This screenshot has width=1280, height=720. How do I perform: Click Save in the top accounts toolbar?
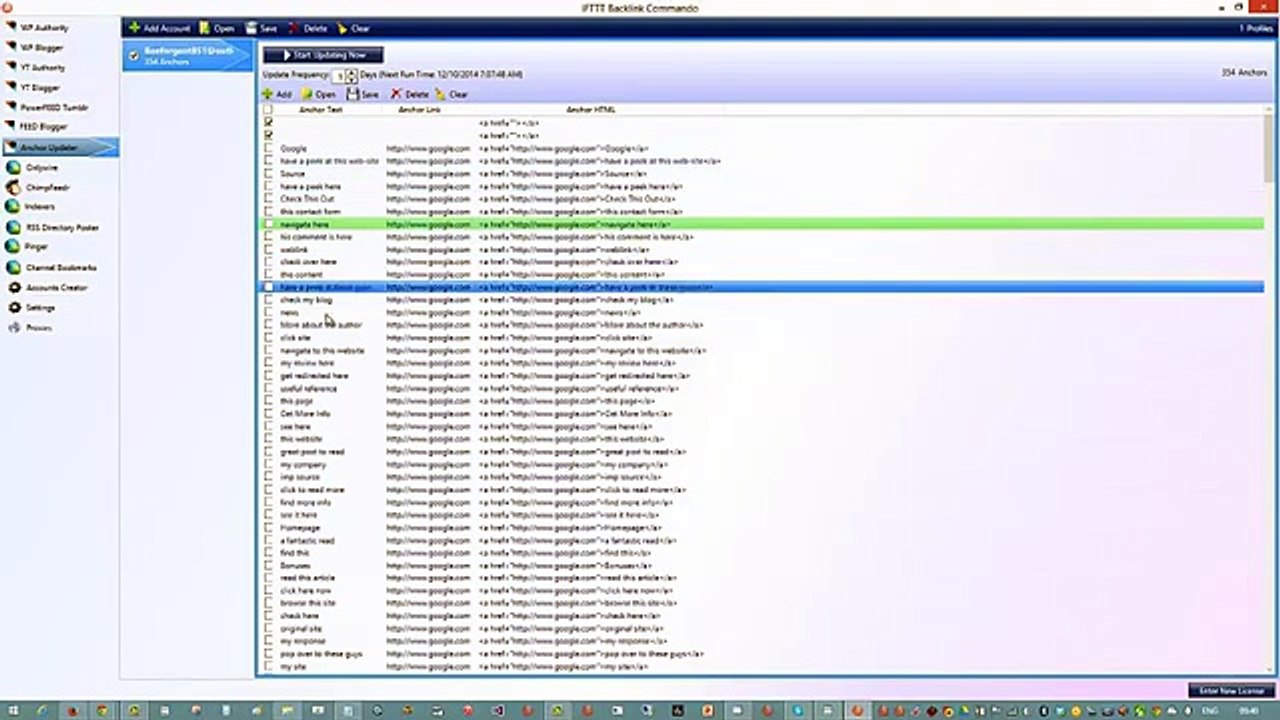point(261,28)
